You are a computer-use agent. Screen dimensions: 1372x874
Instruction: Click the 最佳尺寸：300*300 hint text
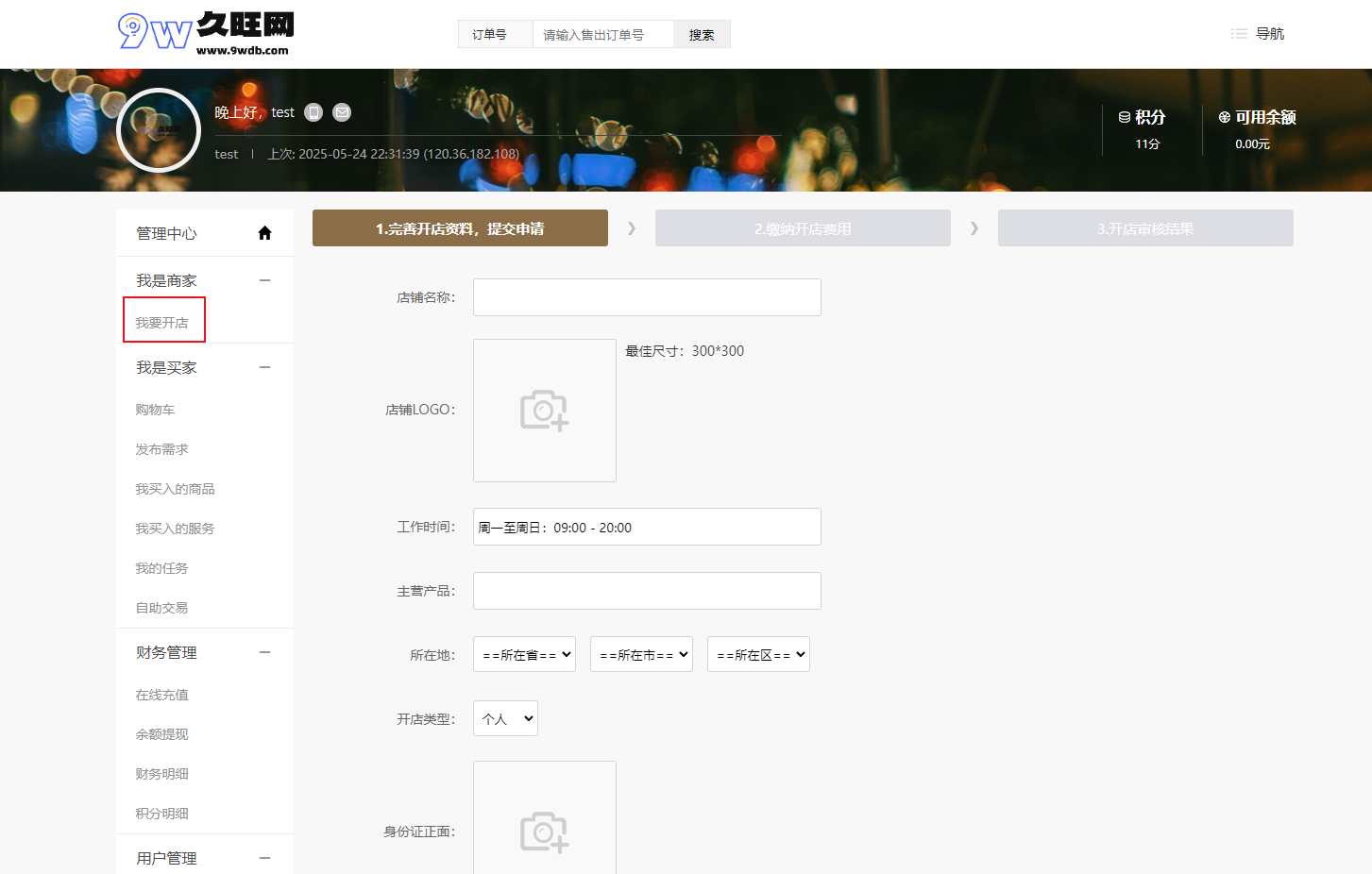[685, 351]
